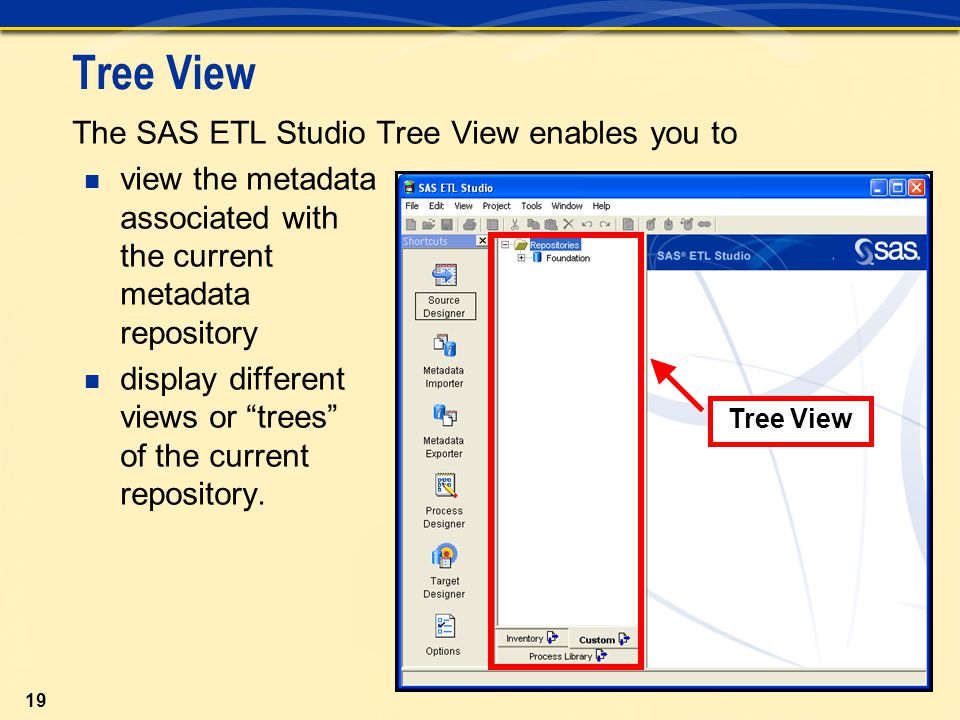960x720 pixels.
Task: Click the Source Designer text label
Action: click(x=444, y=307)
